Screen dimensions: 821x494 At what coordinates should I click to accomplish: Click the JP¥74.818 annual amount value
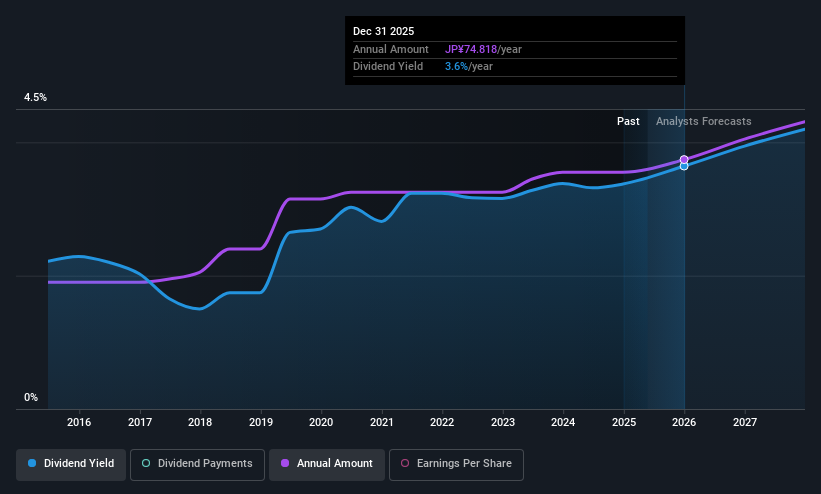coord(471,49)
